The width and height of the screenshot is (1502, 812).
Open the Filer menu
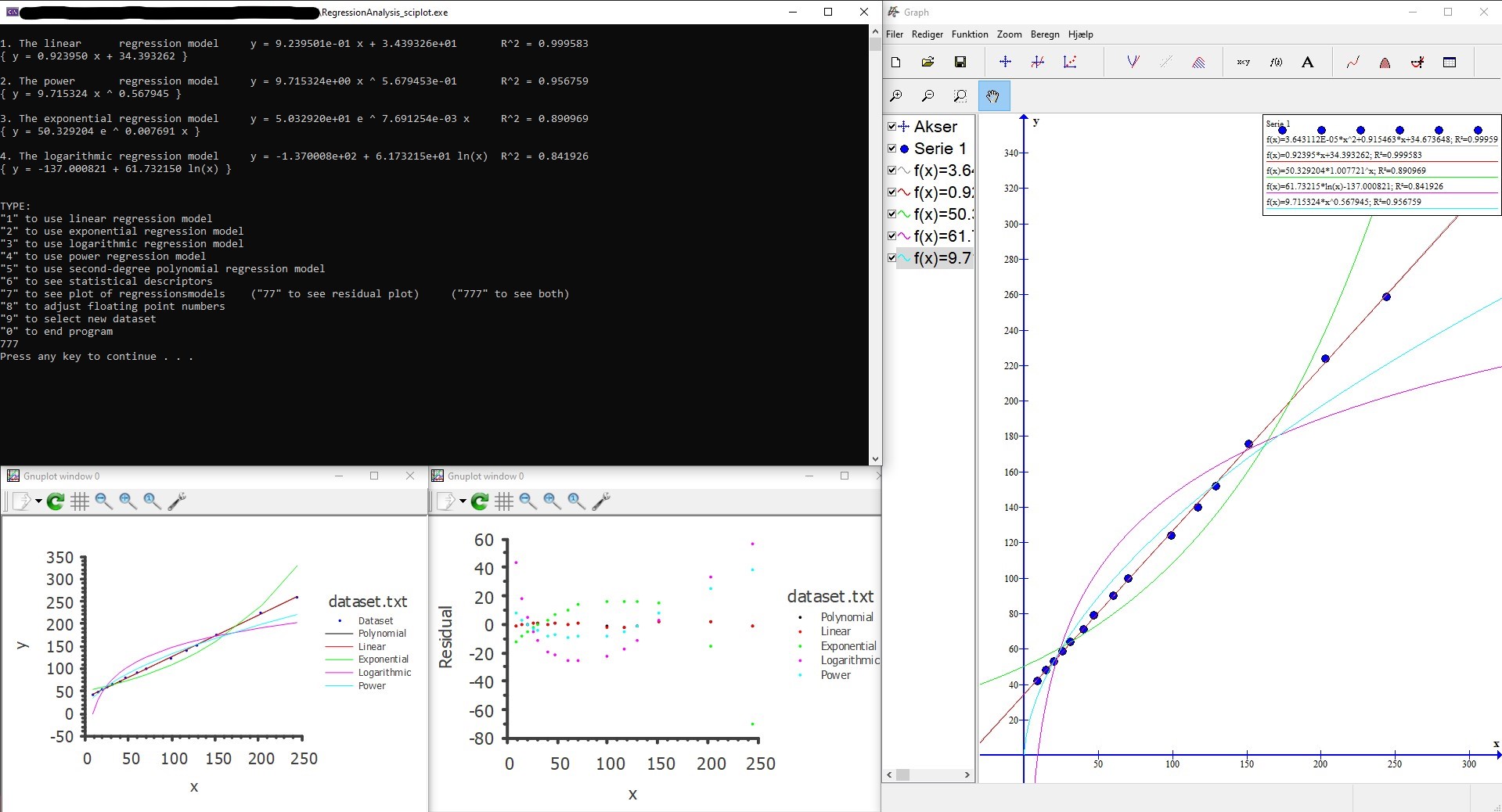coord(895,34)
